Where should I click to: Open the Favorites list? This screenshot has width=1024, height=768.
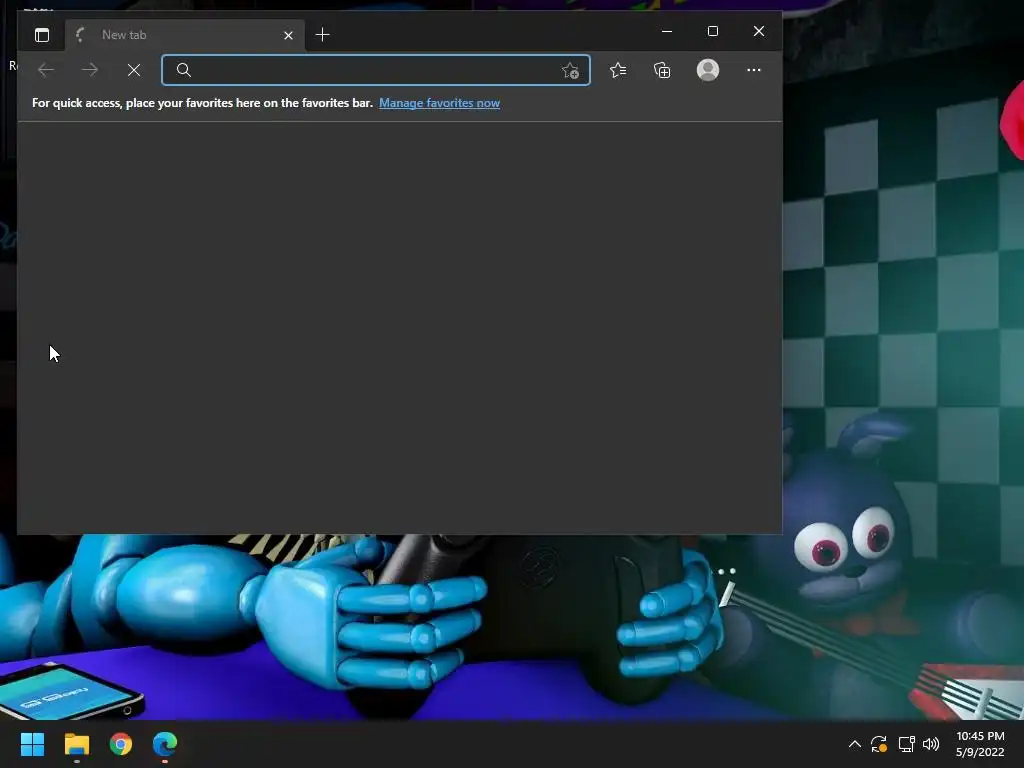pos(618,70)
